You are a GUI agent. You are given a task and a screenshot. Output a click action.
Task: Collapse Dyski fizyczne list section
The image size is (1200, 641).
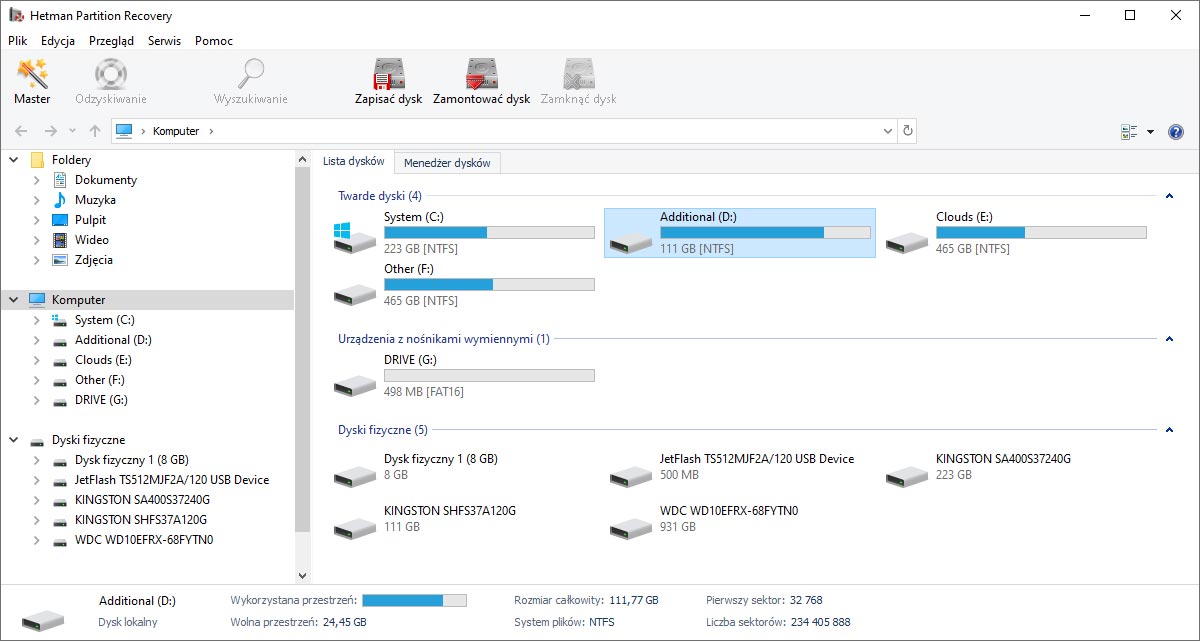coord(1169,430)
